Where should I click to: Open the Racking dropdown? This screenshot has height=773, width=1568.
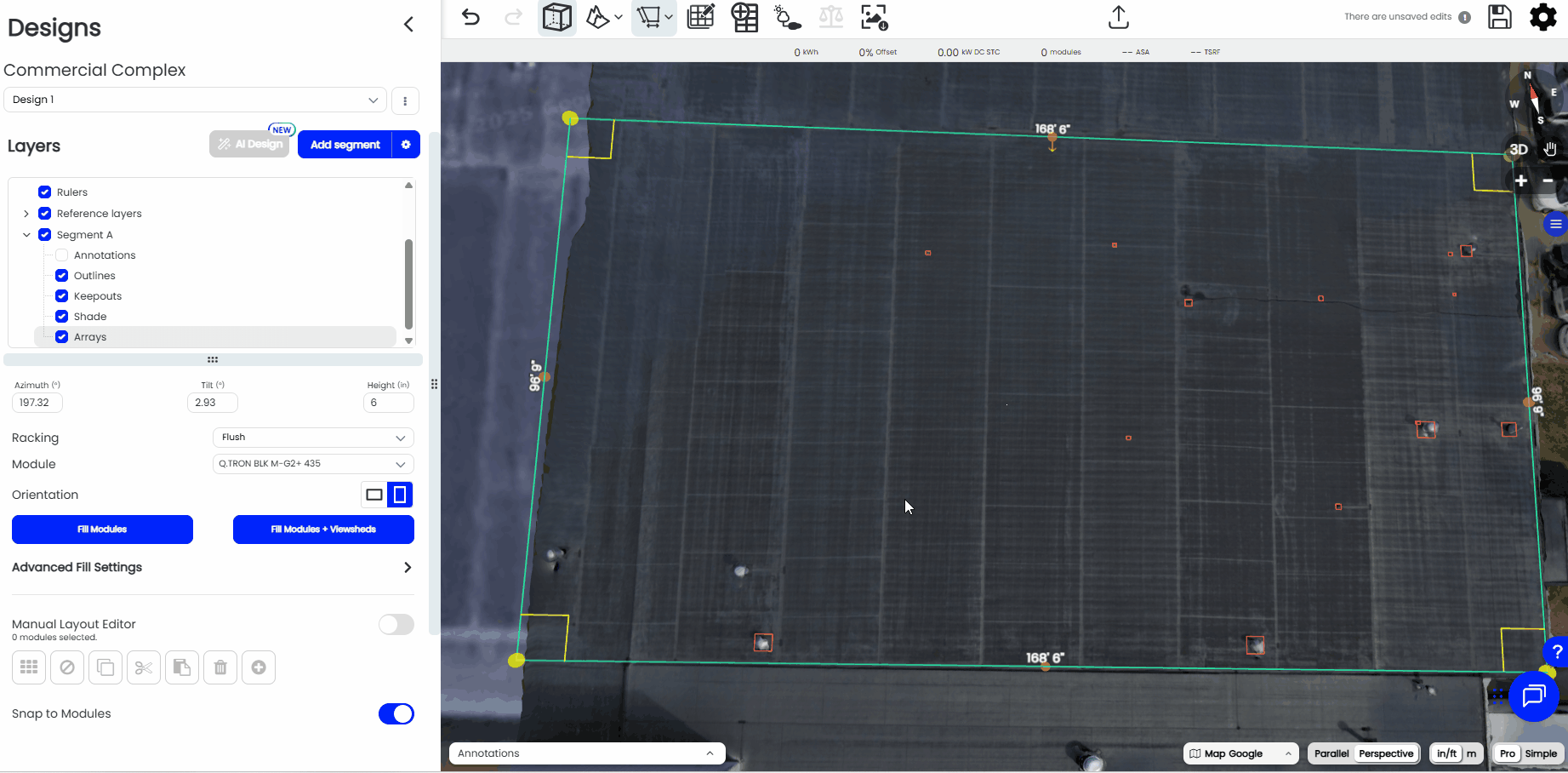click(312, 437)
